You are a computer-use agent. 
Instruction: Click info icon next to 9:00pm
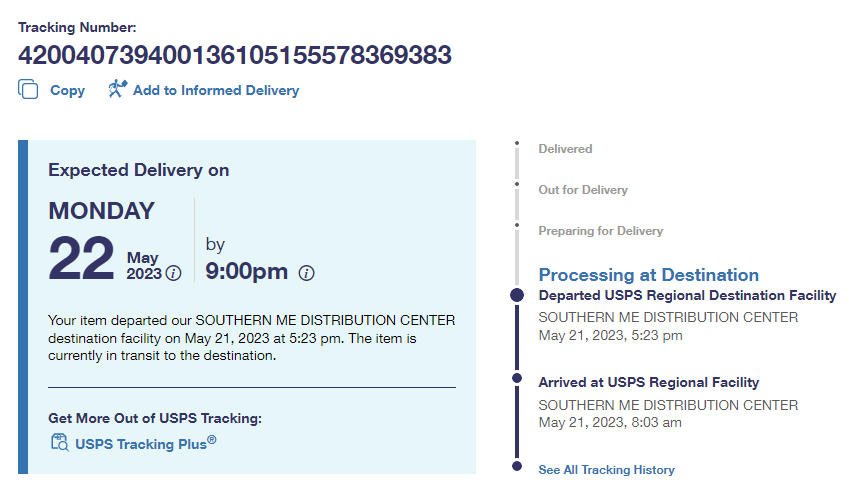click(307, 273)
